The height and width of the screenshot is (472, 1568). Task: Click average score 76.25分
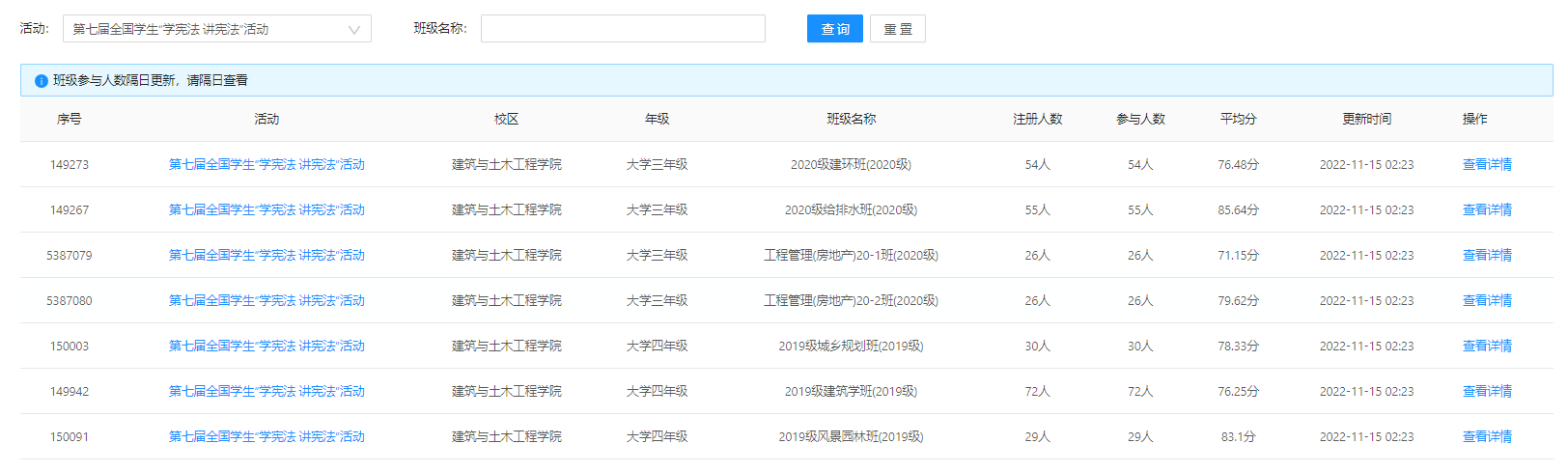pyautogui.click(x=1239, y=391)
